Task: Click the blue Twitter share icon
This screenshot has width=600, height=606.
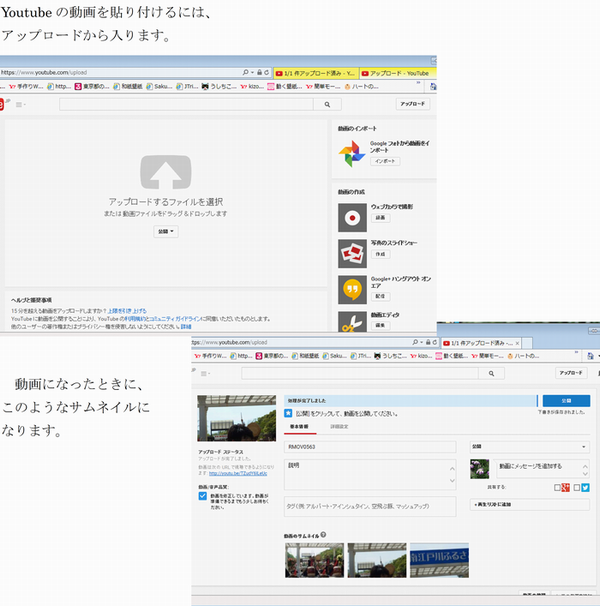Action: point(585,487)
